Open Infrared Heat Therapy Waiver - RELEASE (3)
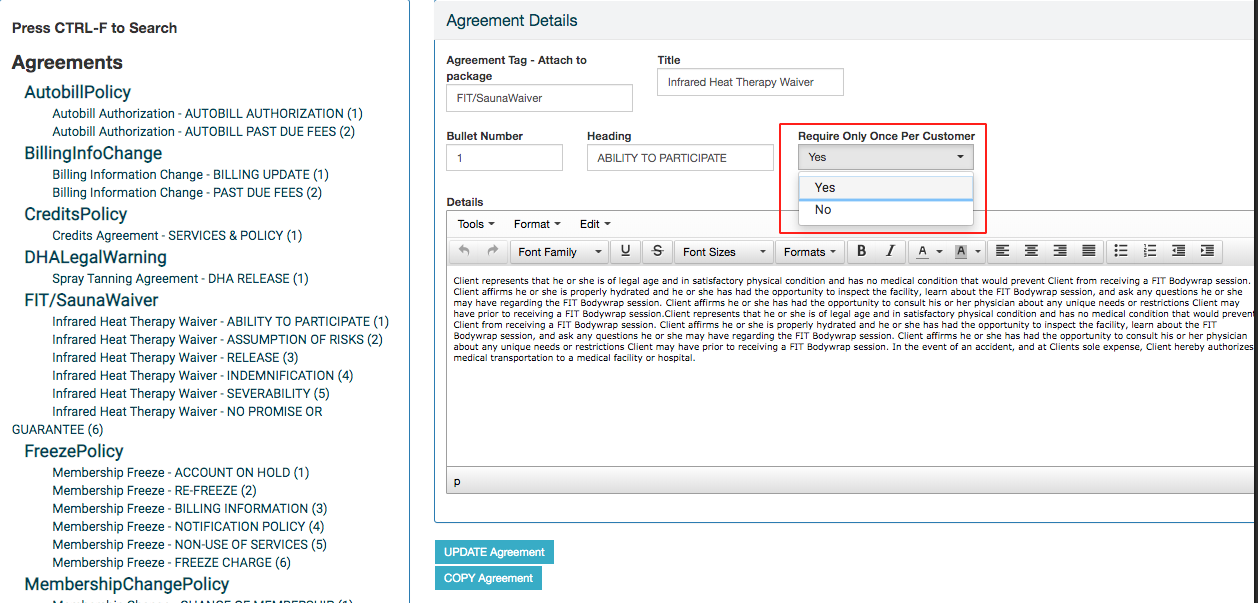This screenshot has height=603, width=1258. pyautogui.click(x=175, y=358)
